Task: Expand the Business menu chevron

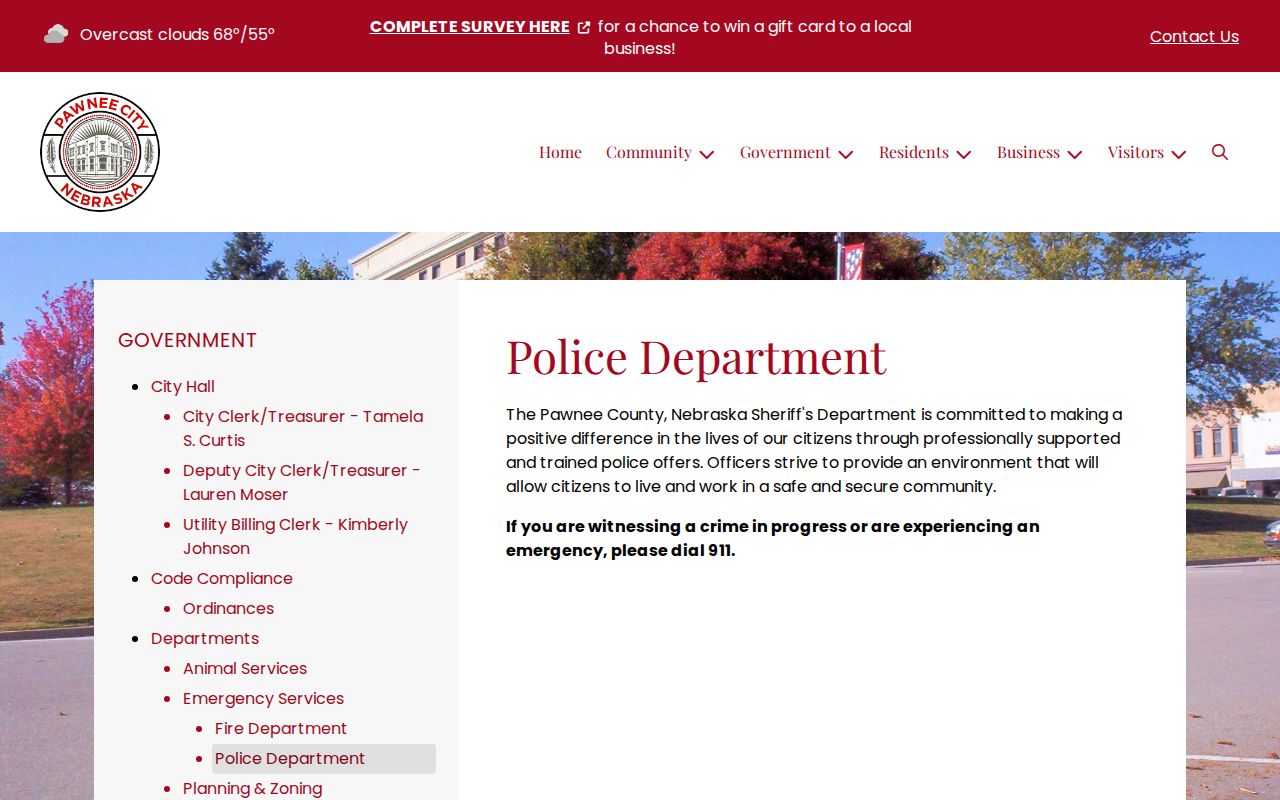Action: coord(1075,154)
